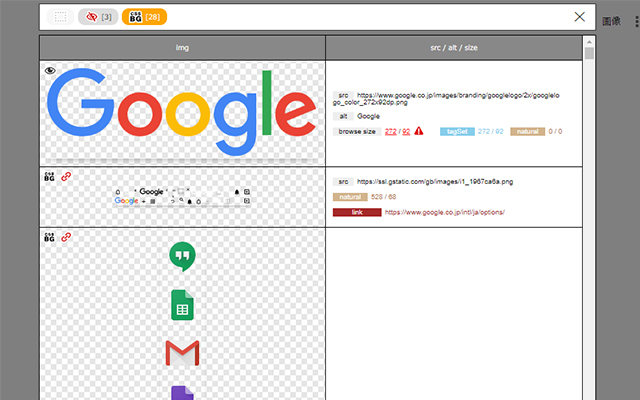
Task: Click the dark red link label
Action: pos(357,212)
